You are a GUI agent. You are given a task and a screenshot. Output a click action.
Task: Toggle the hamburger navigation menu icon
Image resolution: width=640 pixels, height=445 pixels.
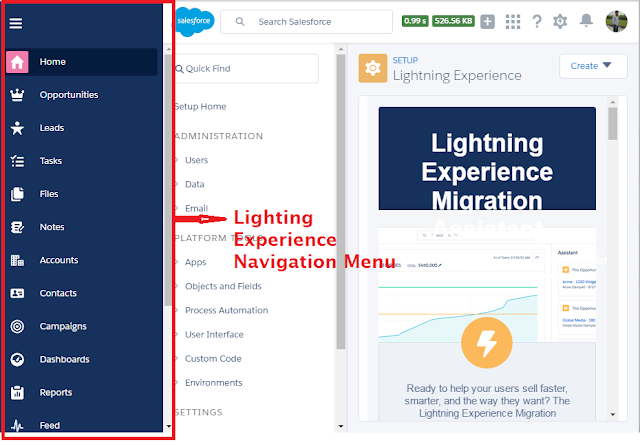[16, 23]
